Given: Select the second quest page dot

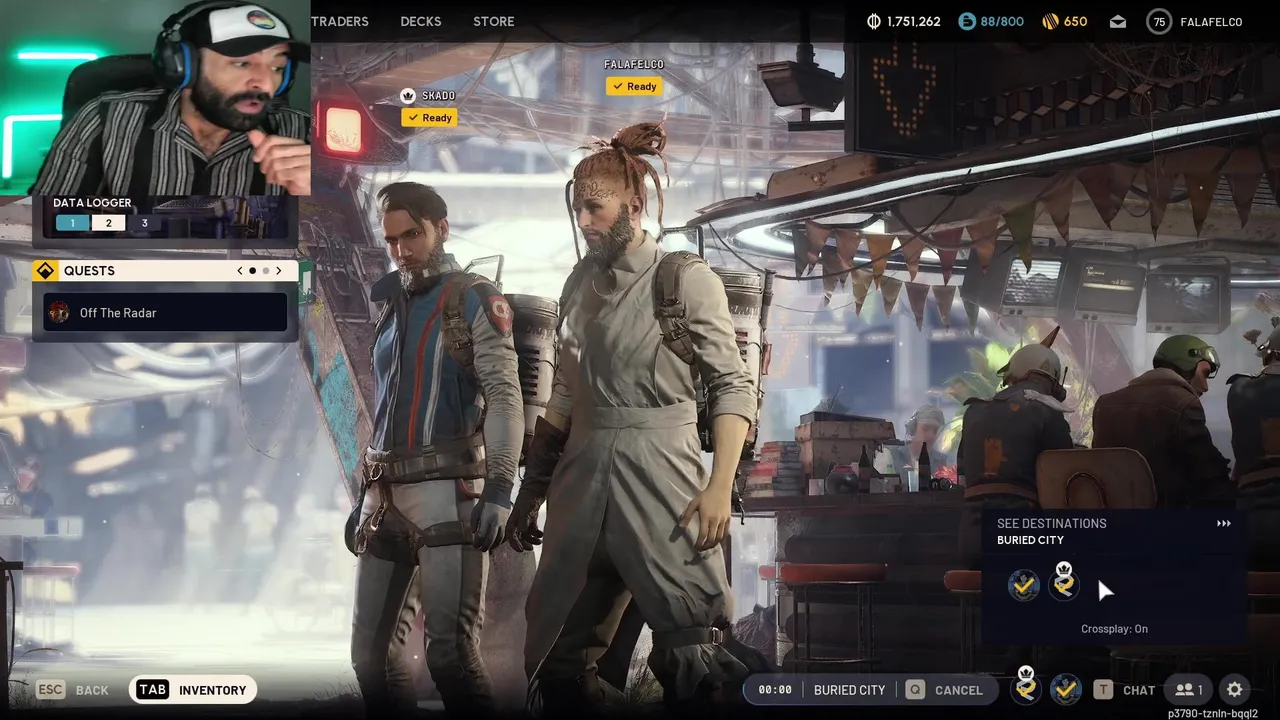Looking at the screenshot, I should [x=266, y=271].
